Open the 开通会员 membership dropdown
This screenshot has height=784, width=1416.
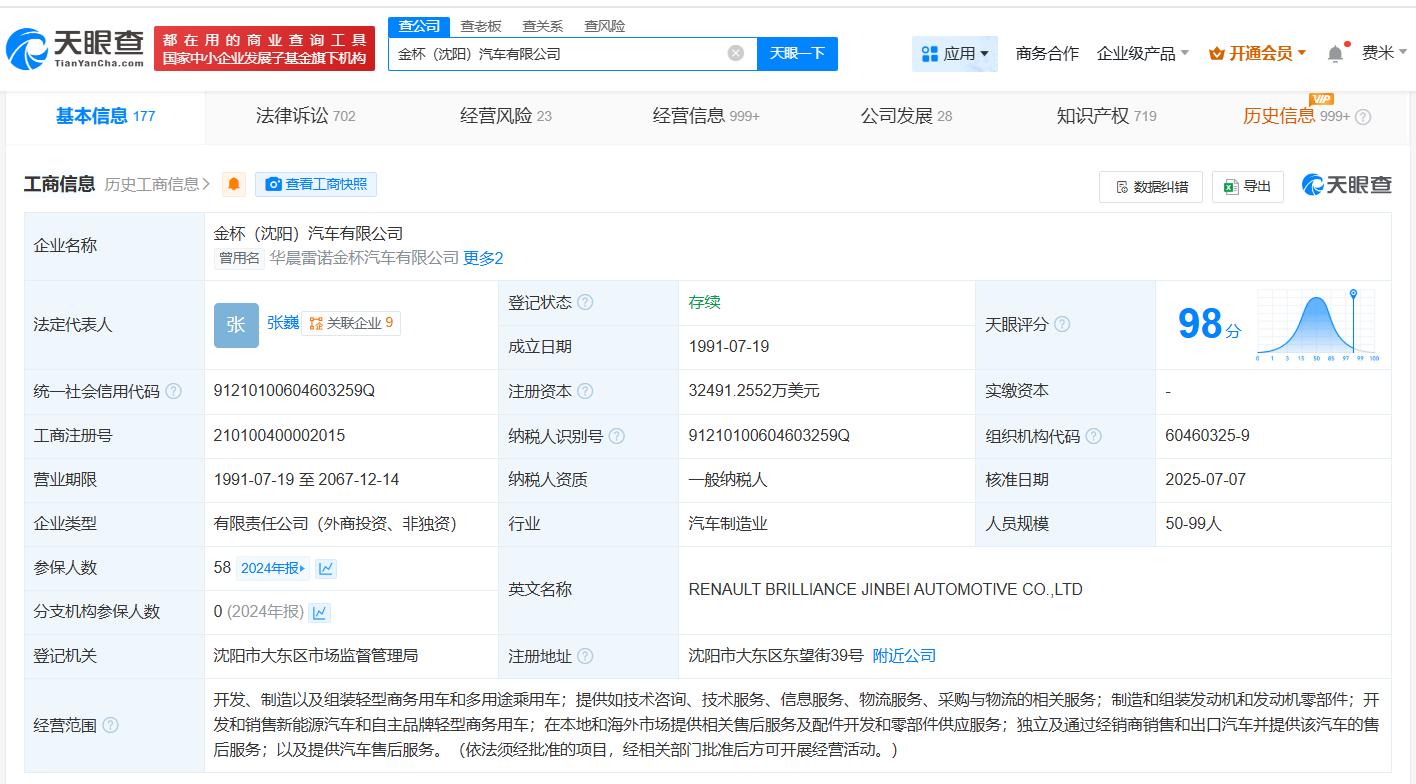click(1257, 54)
